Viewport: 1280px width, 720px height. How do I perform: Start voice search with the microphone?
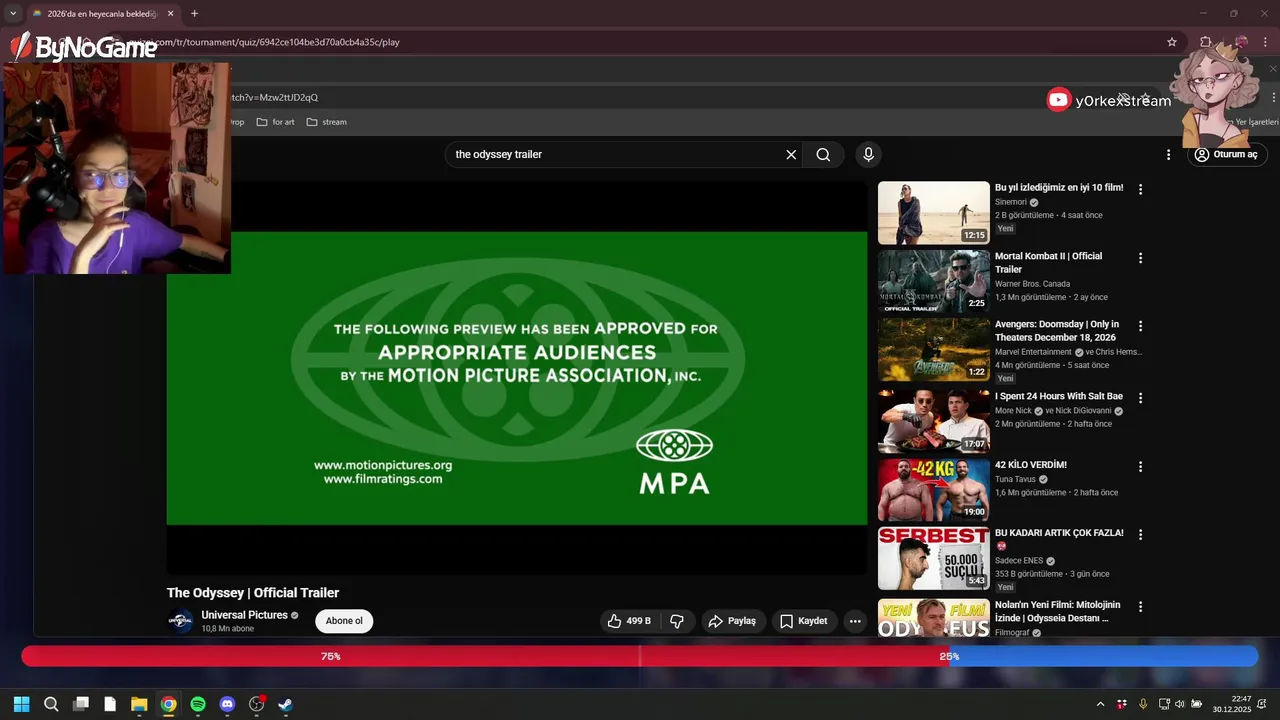[868, 155]
